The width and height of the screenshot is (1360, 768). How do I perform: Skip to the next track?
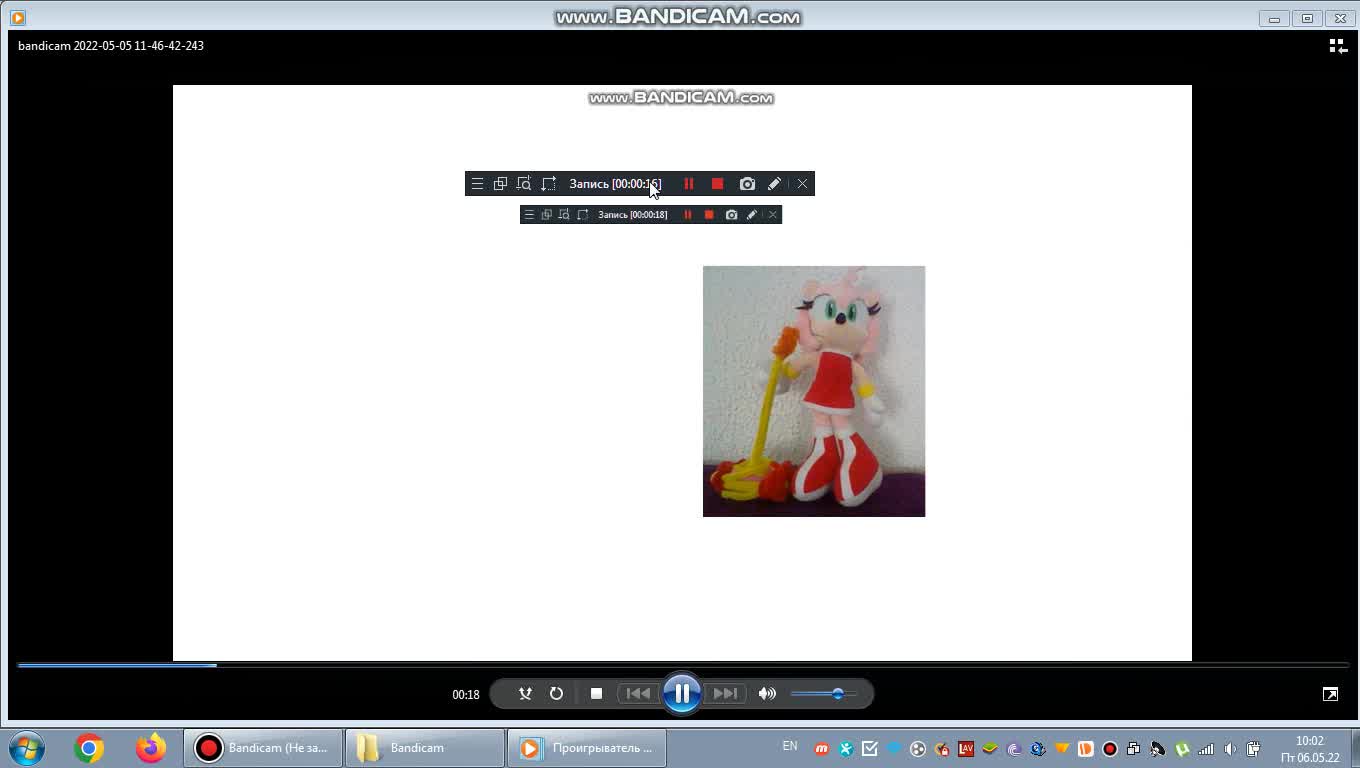(725, 694)
